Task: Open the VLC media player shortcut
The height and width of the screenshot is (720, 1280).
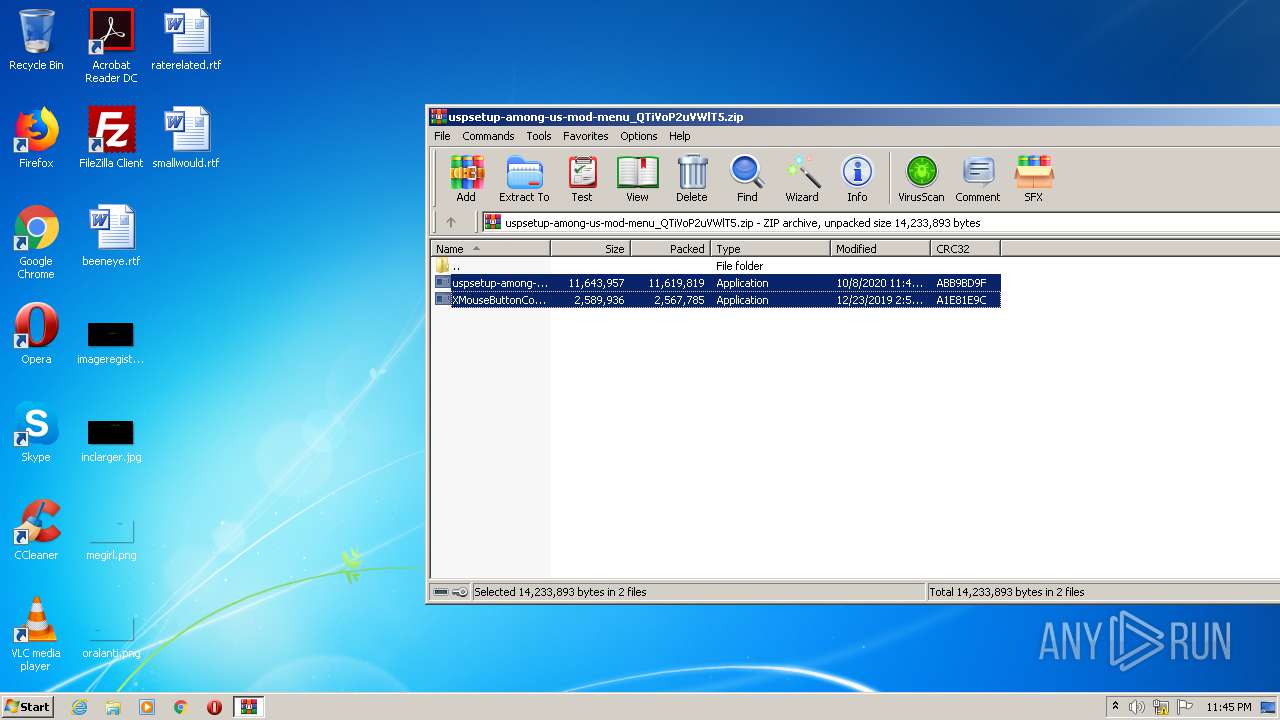Action: pos(36,634)
